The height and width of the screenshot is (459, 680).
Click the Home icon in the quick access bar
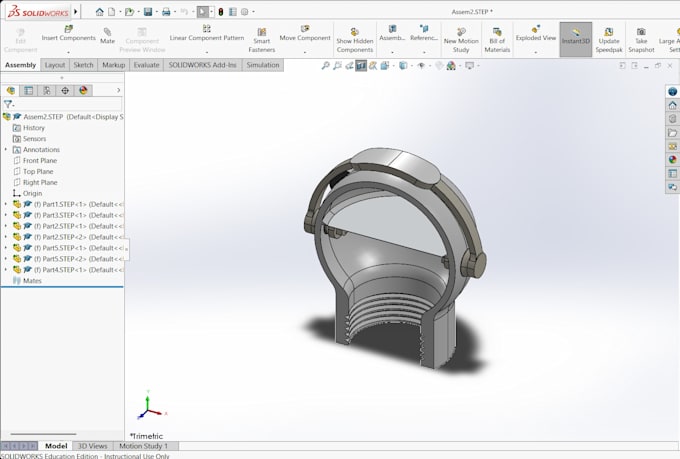(100, 12)
